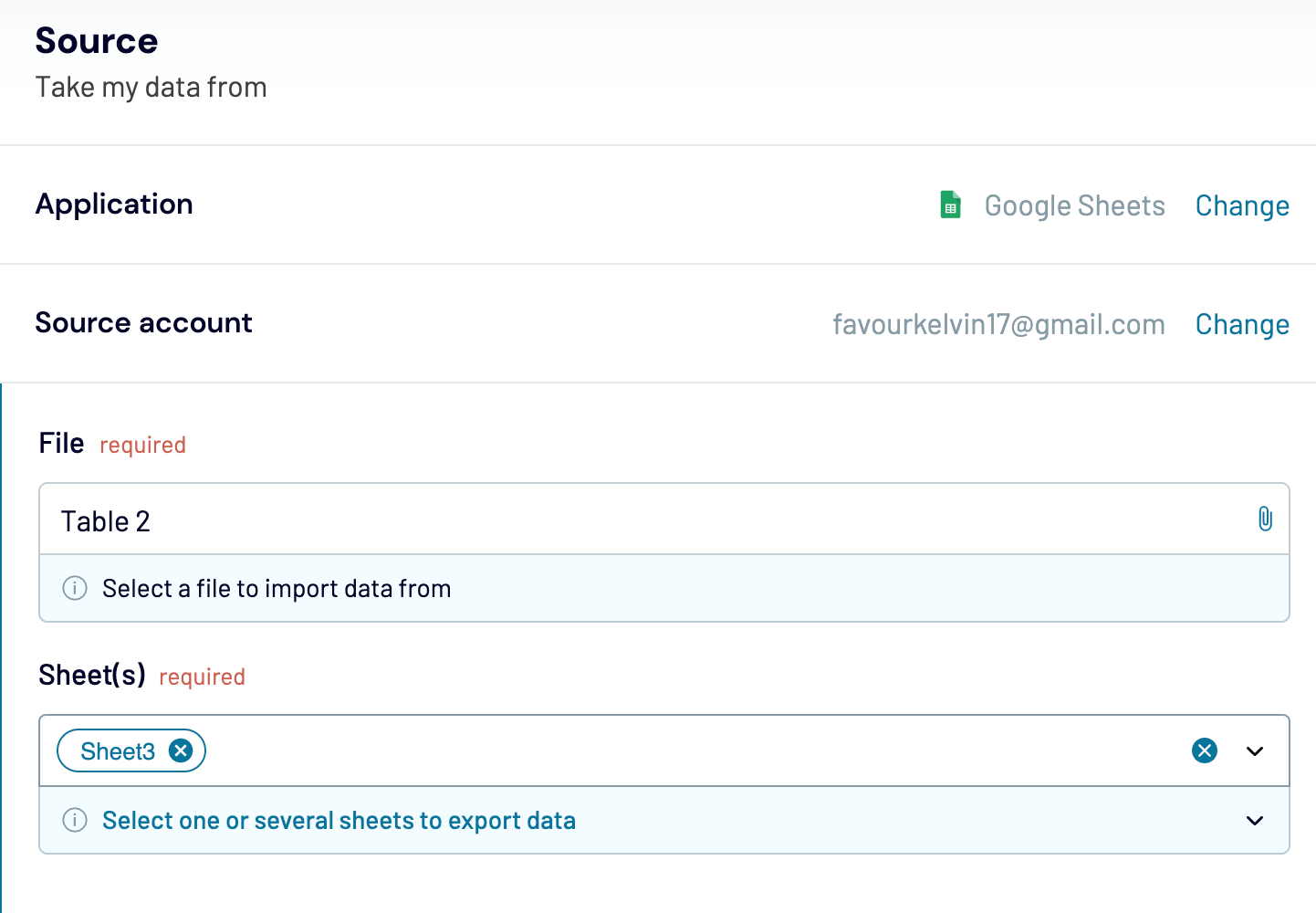Clear all selected sheets with circular X icon

[x=1204, y=750]
